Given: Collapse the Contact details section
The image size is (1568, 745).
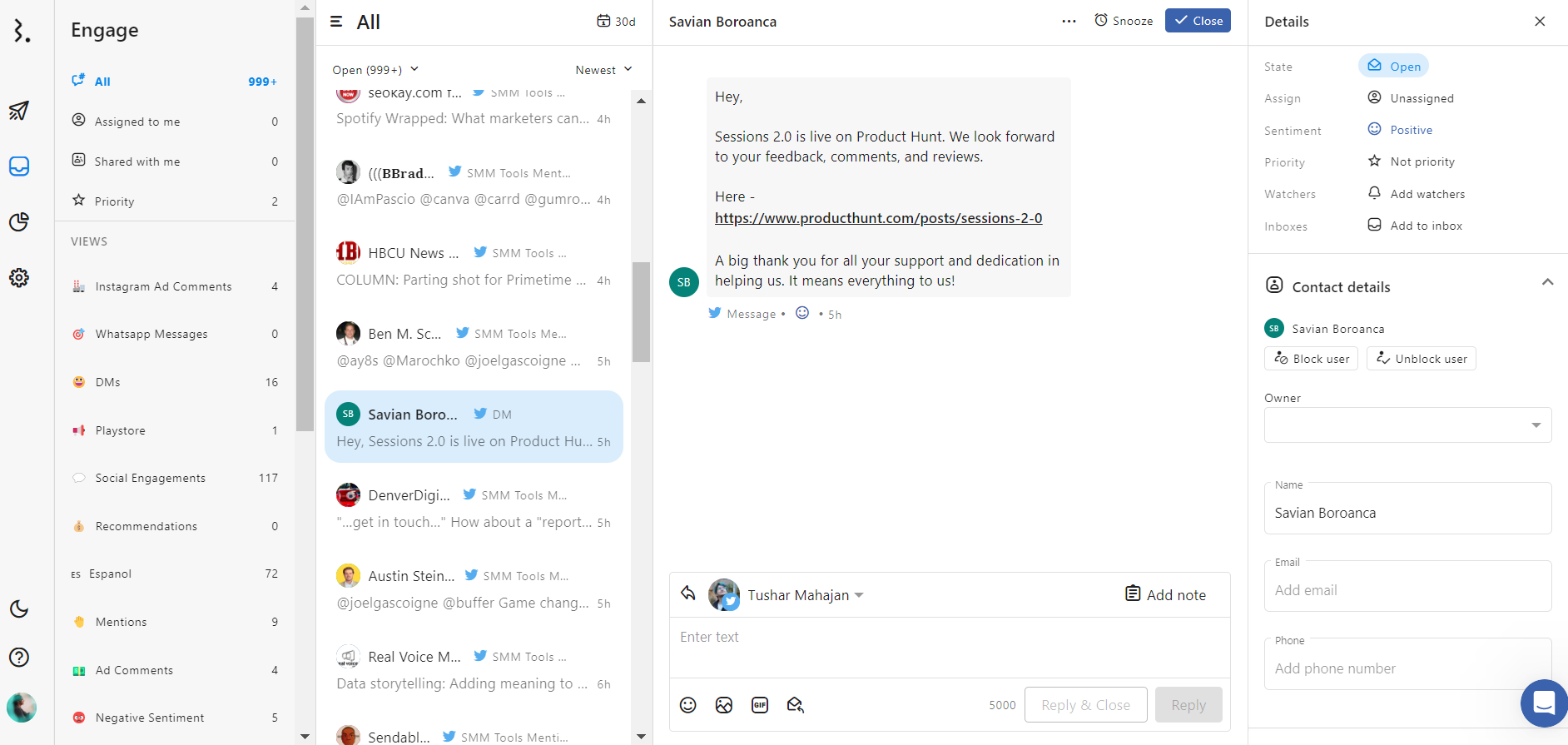Looking at the screenshot, I should click(1547, 282).
